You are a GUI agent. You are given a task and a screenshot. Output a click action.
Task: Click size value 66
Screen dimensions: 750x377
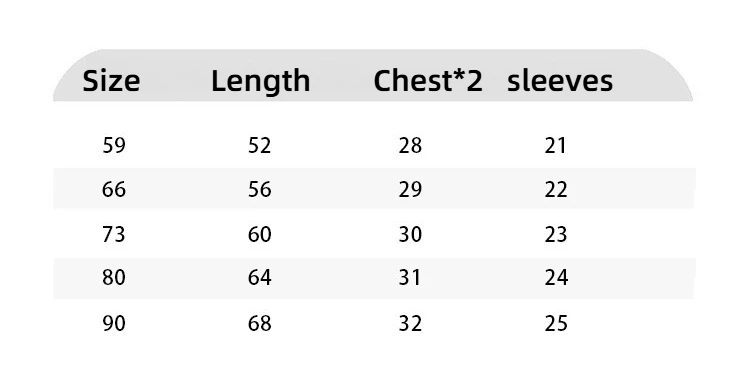pyautogui.click(x=114, y=189)
